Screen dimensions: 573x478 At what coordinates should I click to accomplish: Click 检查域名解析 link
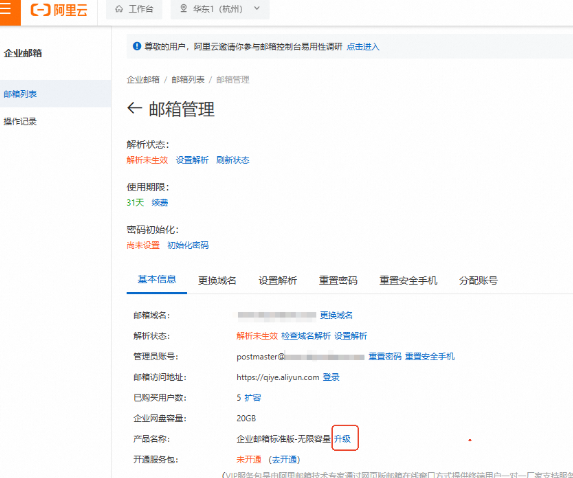[306, 335]
